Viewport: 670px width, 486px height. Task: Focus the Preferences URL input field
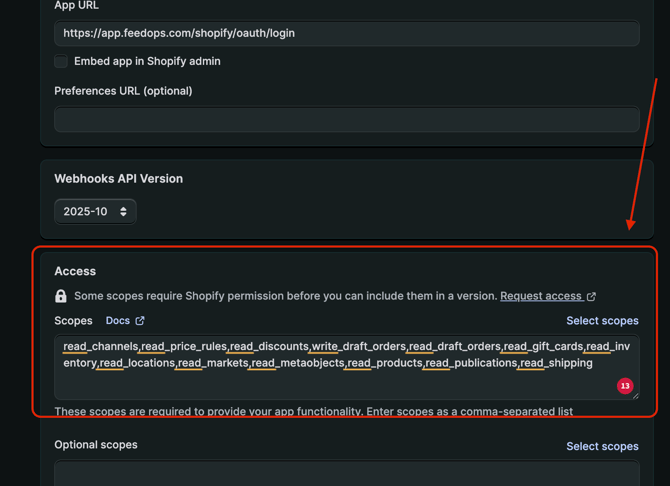[346, 120]
